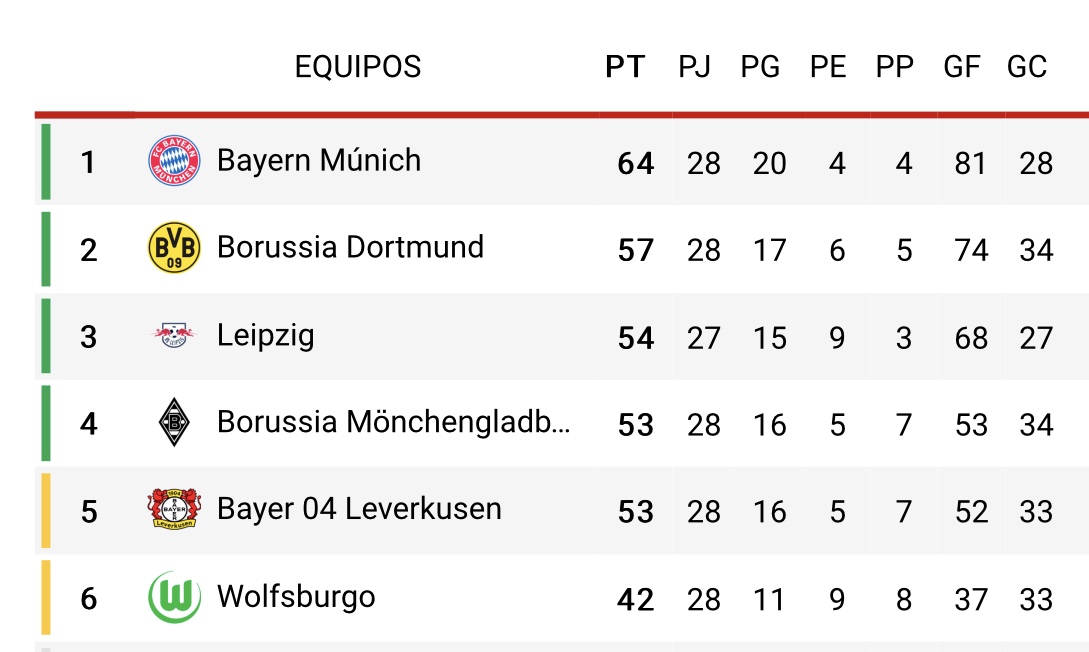The height and width of the screenshot is (652, 1089).
Task: Open the Bayern Múnich team name
Action: pos(319,160)
